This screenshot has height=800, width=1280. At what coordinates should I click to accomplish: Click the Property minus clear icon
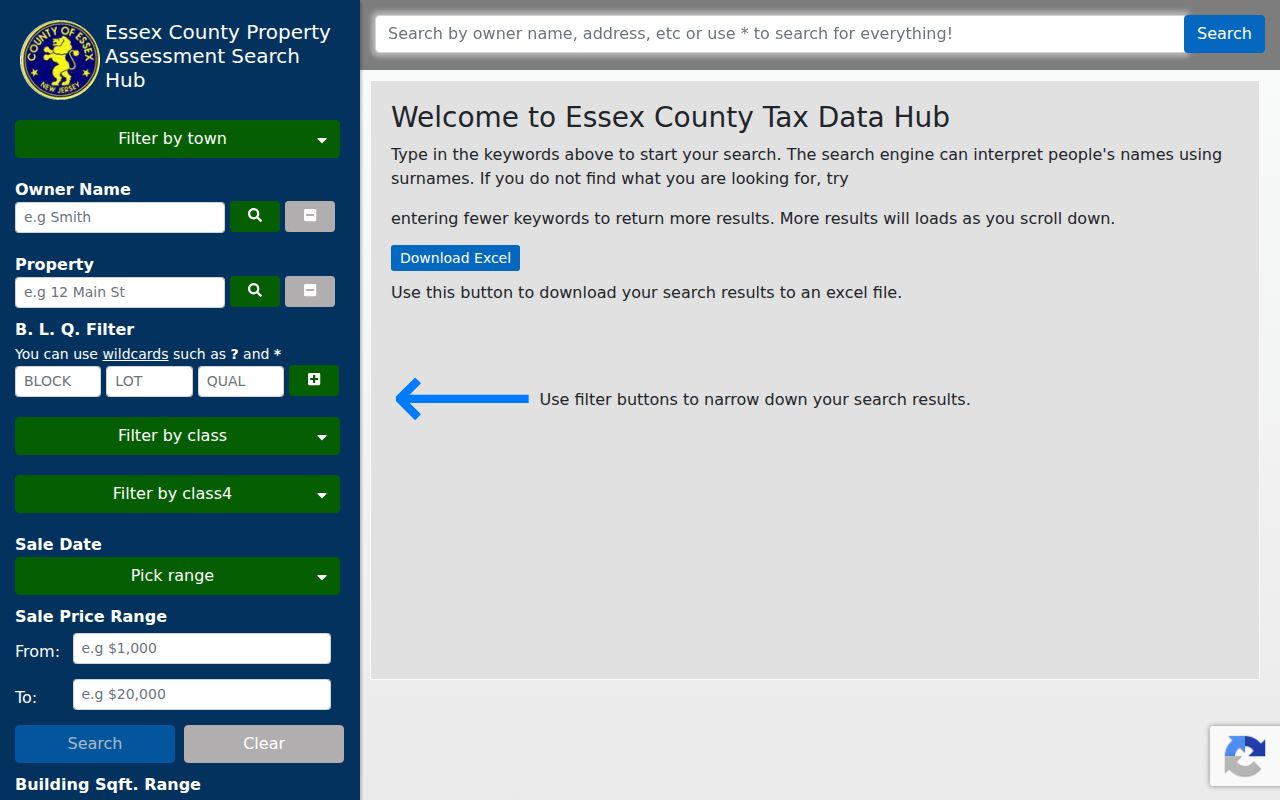[310, 291]
